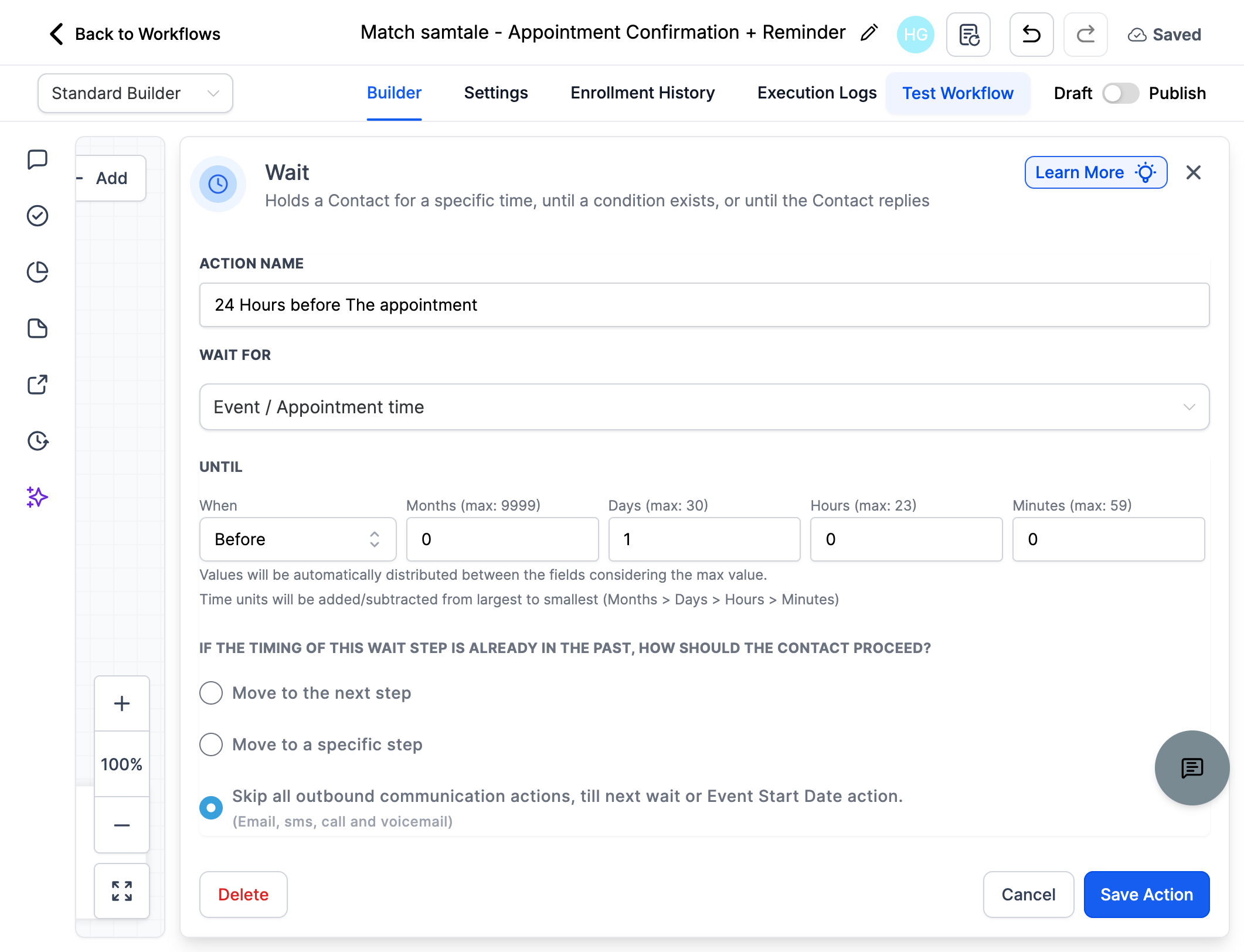Image resolution: width=1244 pixels, height=952 pixels.
Task: Go Back to Workflows
Action: tap(135, 34)
